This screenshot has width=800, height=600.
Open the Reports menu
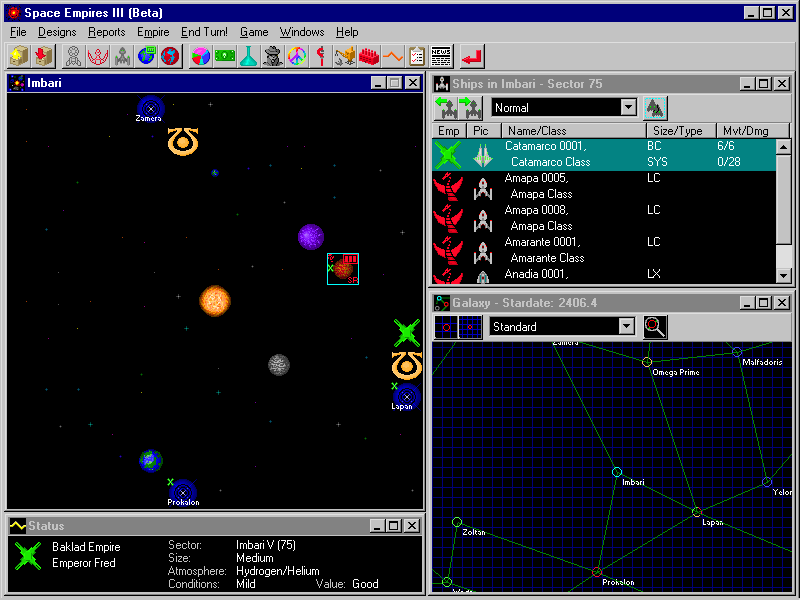pyautogui.click(x=107, y=32)
